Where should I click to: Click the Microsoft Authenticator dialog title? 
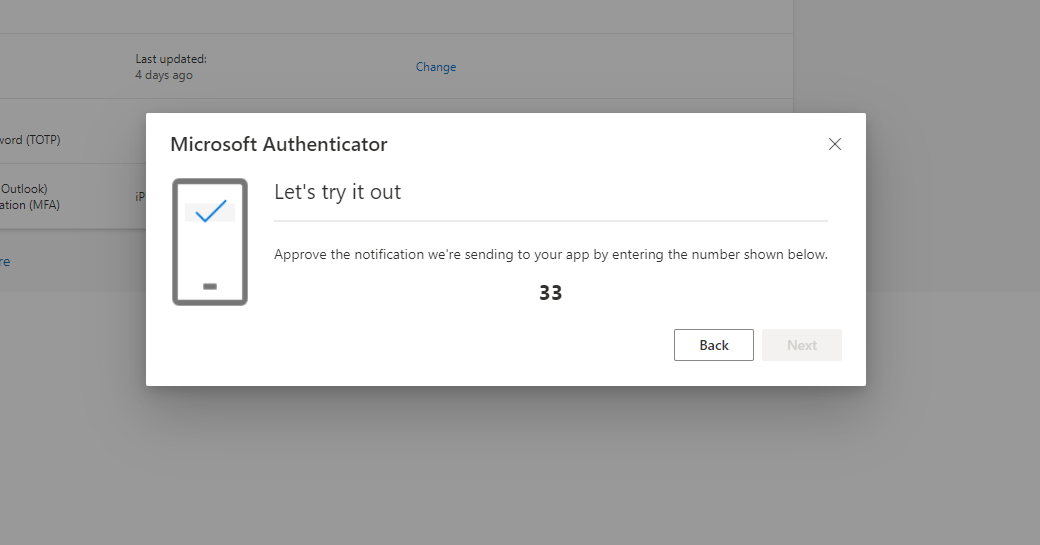click(279, 144)
